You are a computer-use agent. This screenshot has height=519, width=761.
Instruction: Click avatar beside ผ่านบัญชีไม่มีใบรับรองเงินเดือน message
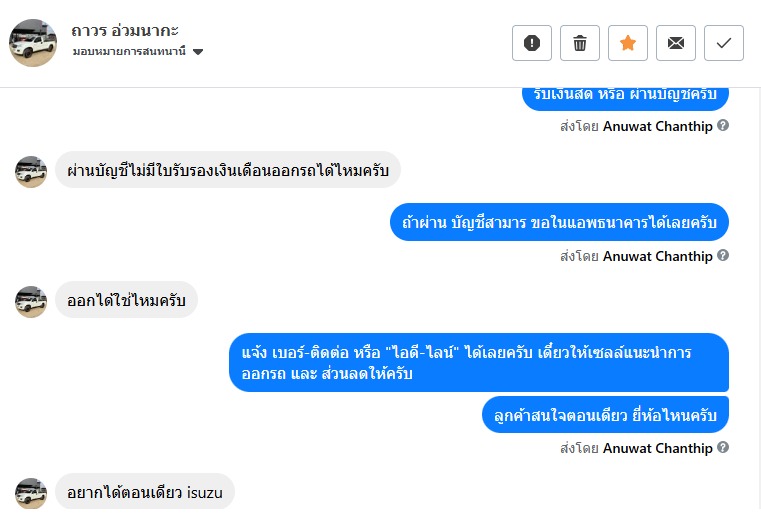pos(31,171)
